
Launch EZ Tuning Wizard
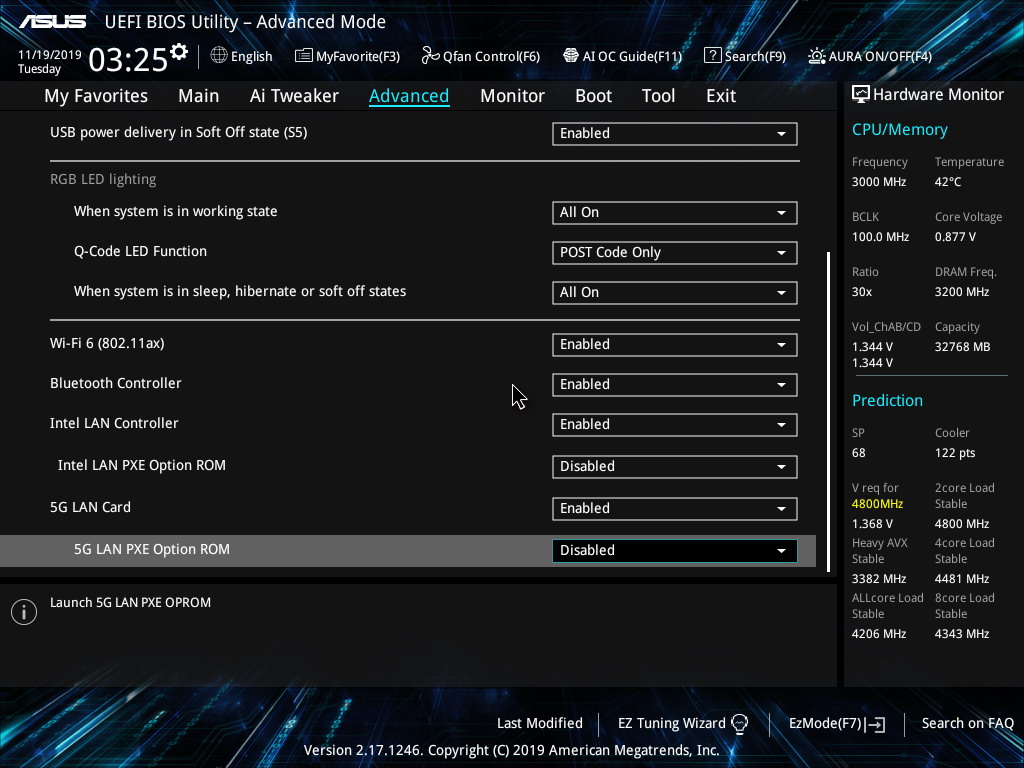671,724
